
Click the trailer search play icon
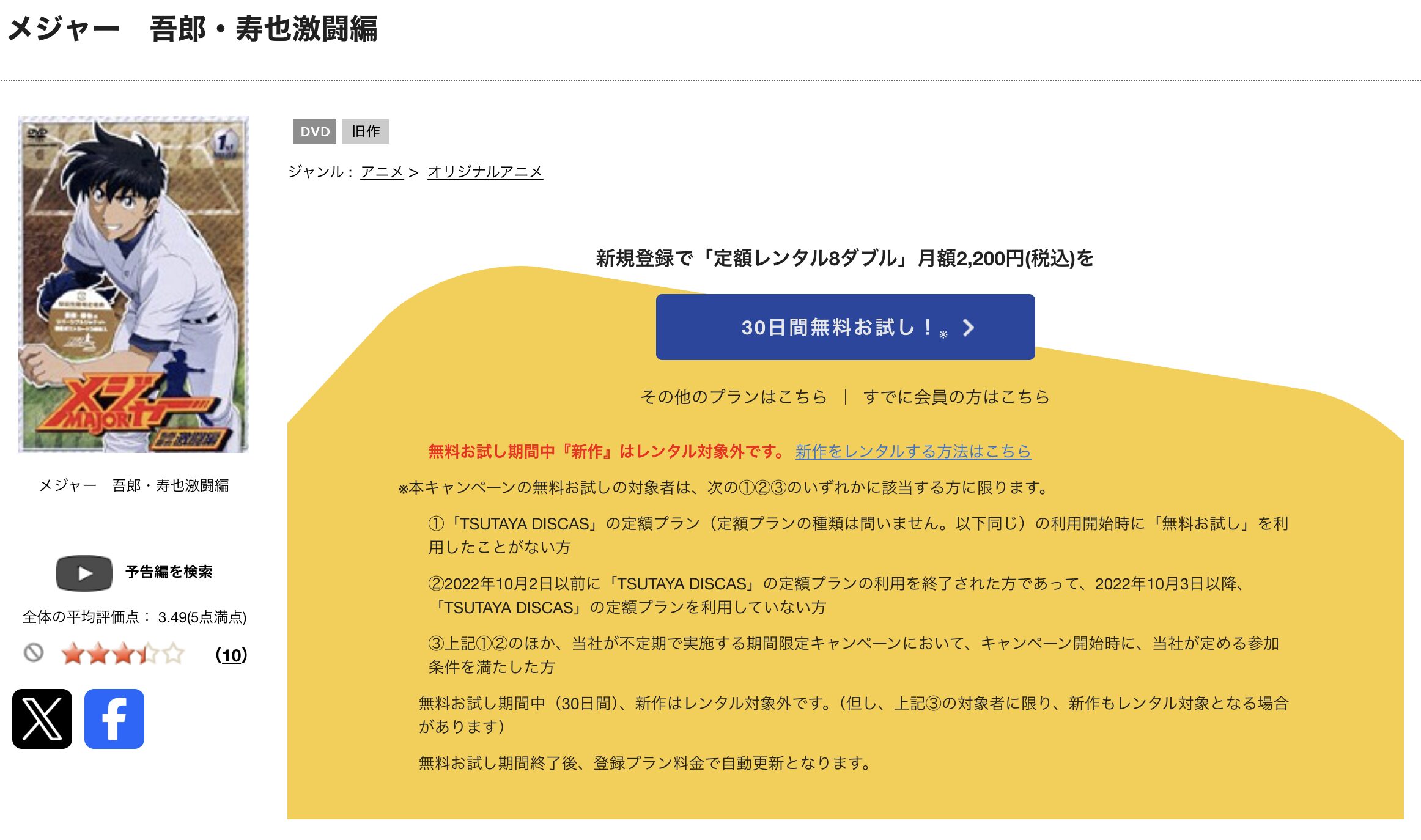tap(84, 572)
